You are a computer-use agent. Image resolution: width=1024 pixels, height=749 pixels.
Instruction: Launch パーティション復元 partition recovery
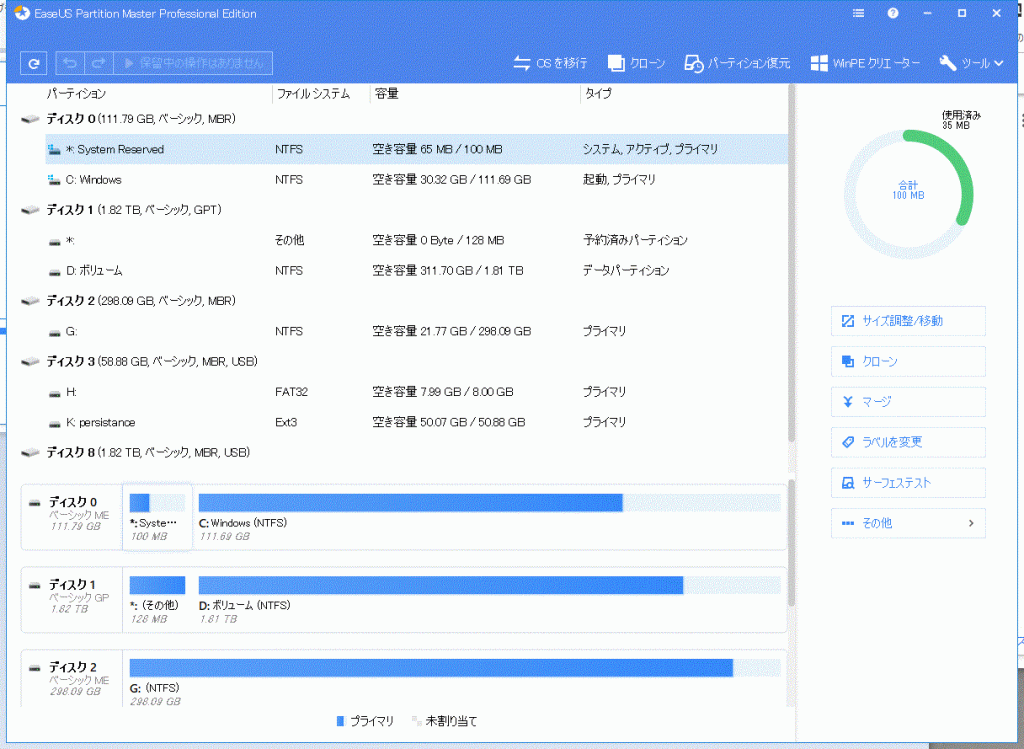pyautogui.click(x=737, y=63)
